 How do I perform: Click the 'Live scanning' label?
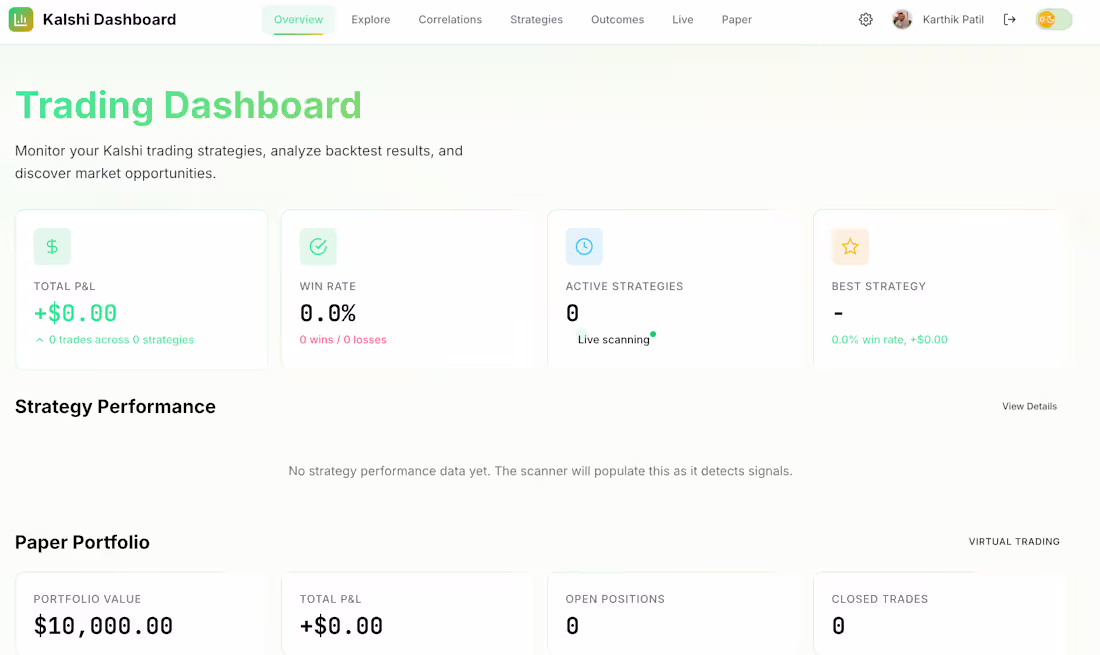click(613, 339)
